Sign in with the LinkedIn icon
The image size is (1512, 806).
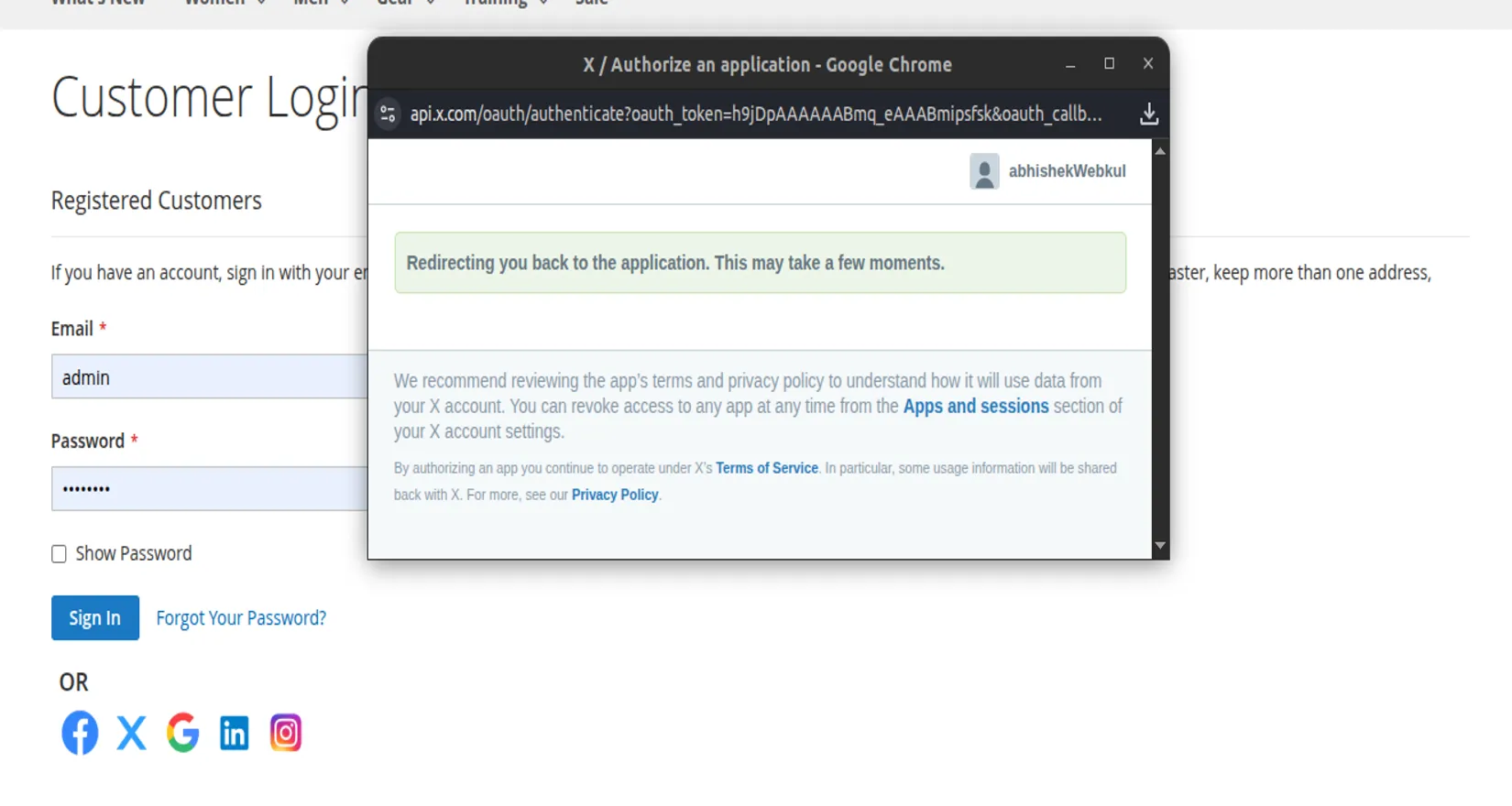coord(234,733)
